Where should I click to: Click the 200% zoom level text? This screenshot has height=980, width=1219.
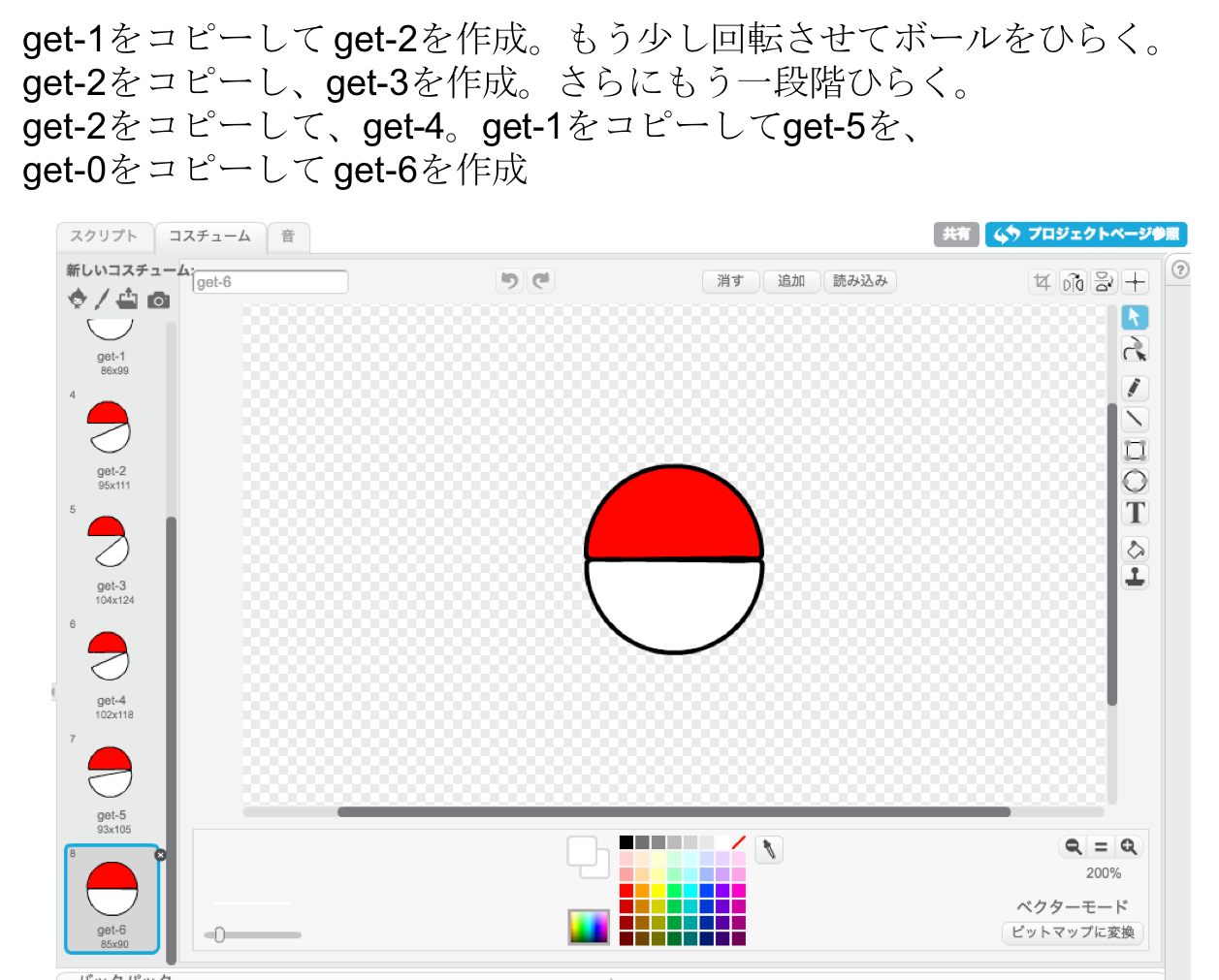1104,873
